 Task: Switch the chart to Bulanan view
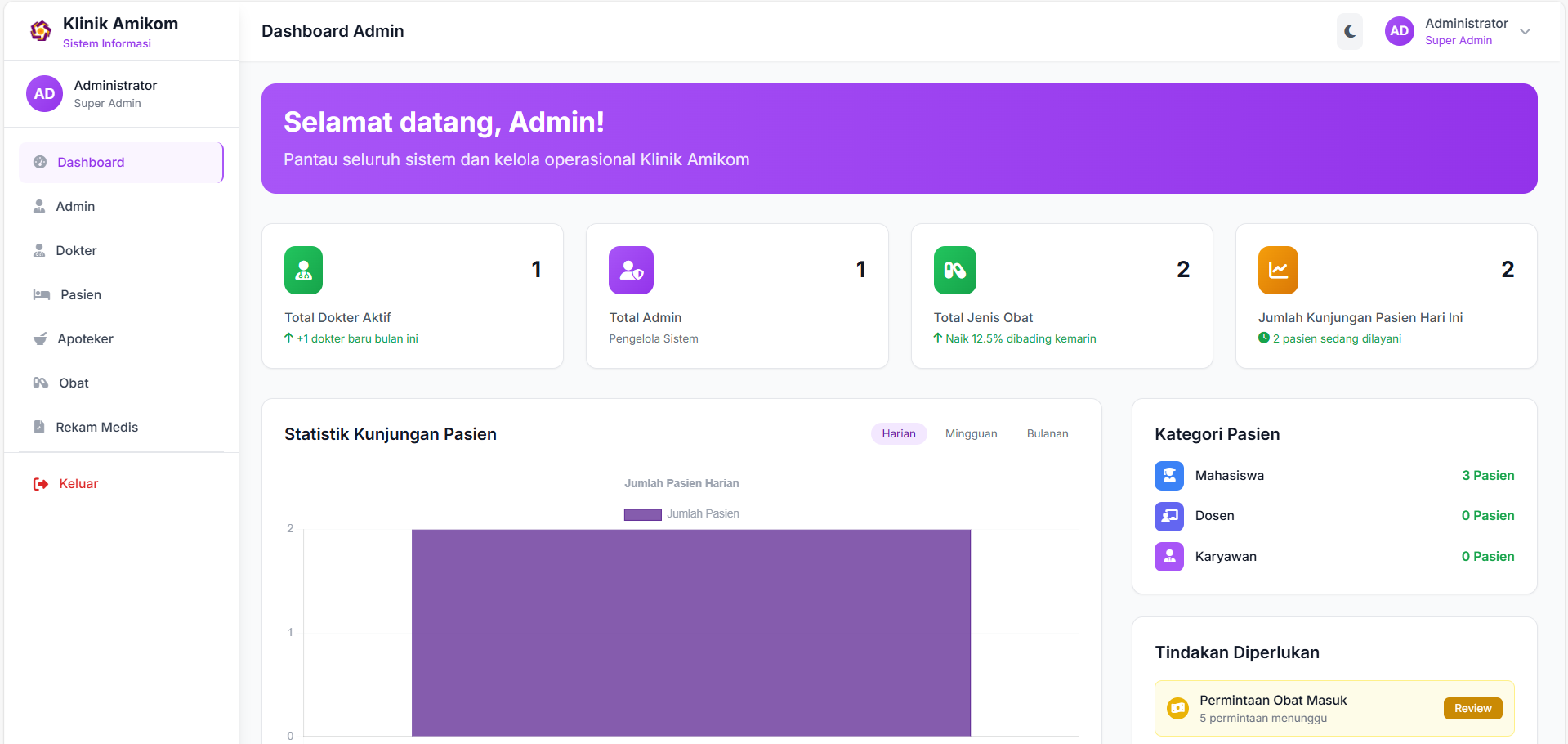(1047, 434)
